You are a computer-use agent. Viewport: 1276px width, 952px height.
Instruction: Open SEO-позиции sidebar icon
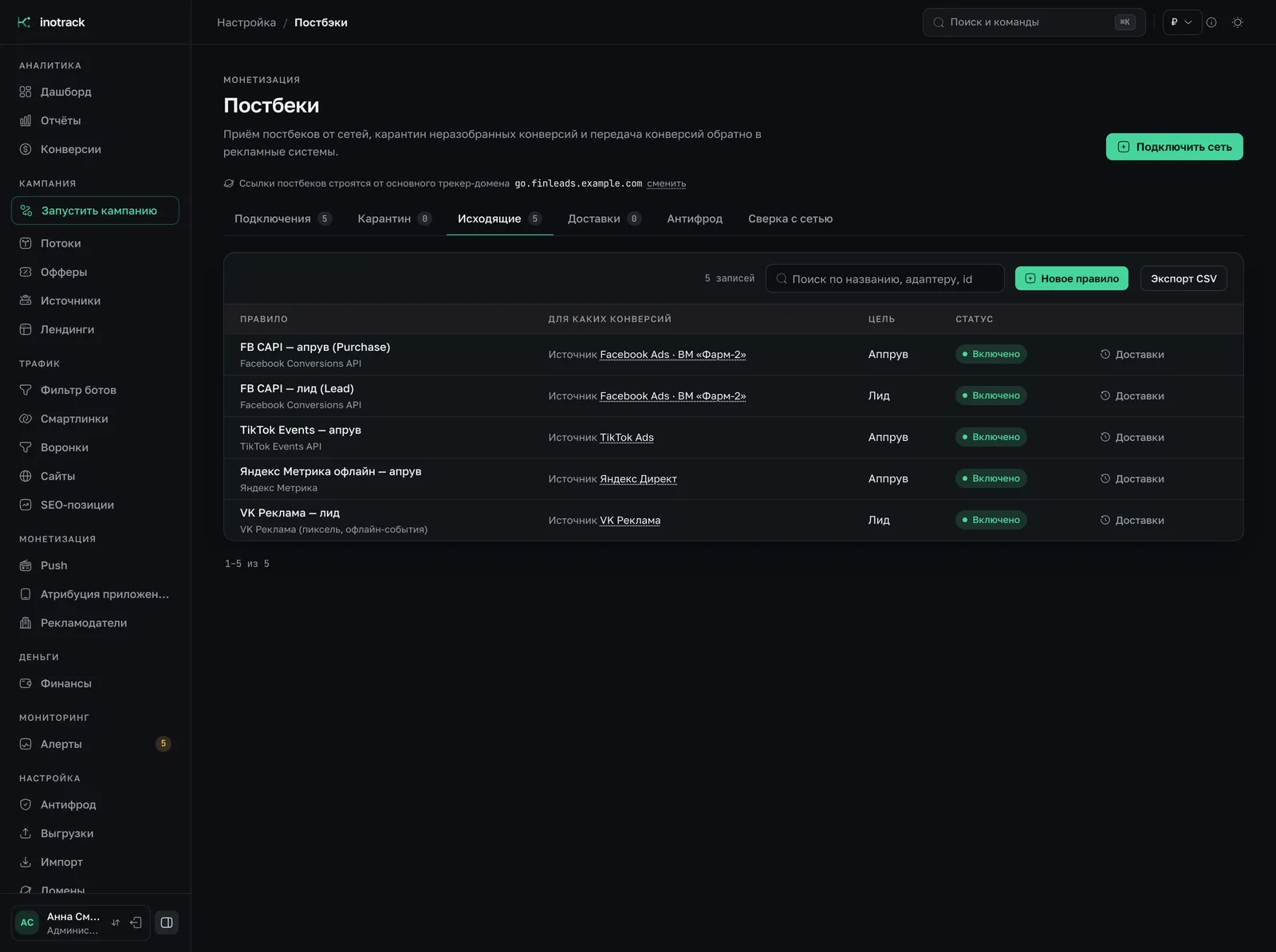click(26, 505)
